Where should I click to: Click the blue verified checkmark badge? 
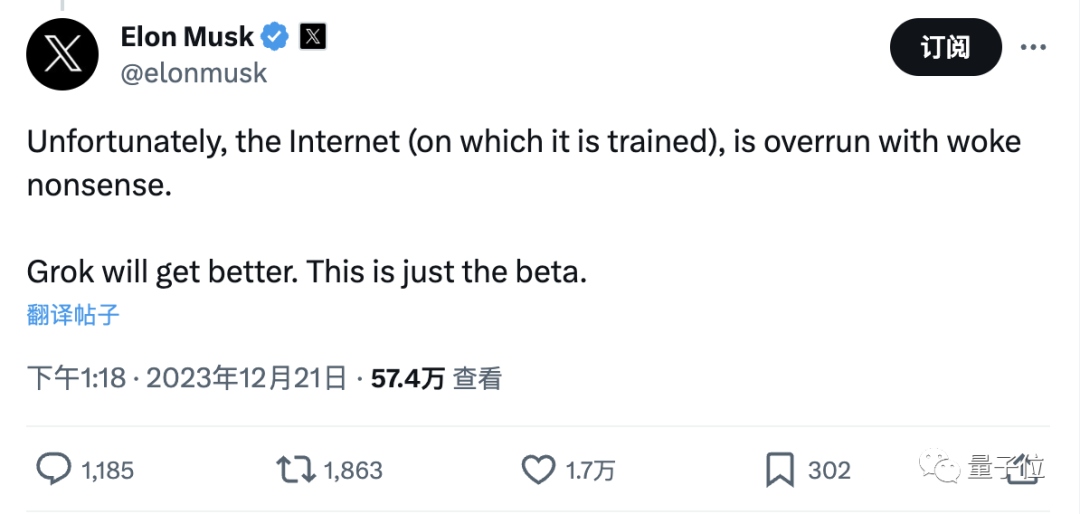275,38
